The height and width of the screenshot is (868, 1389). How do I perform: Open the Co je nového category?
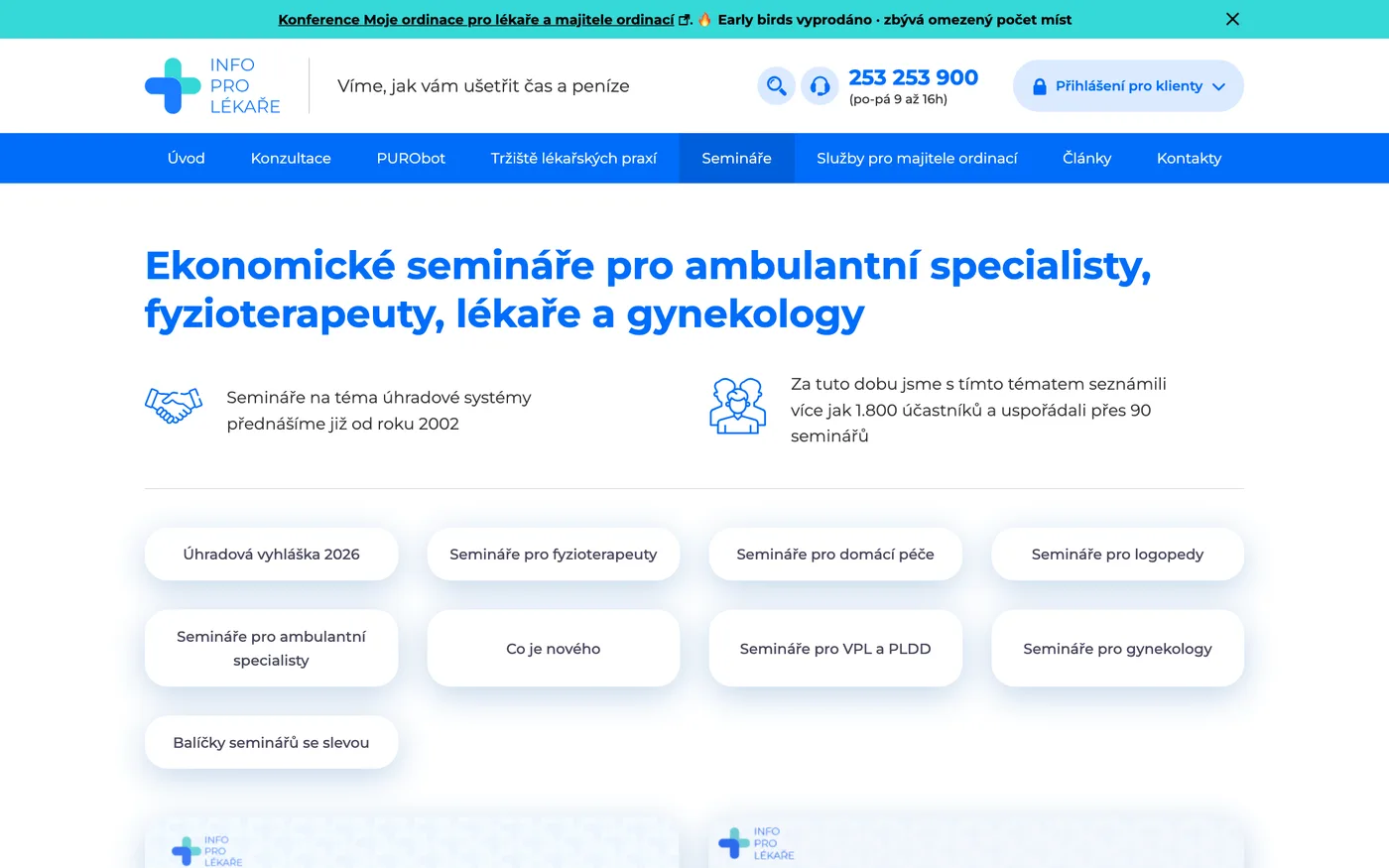(554, 648)
